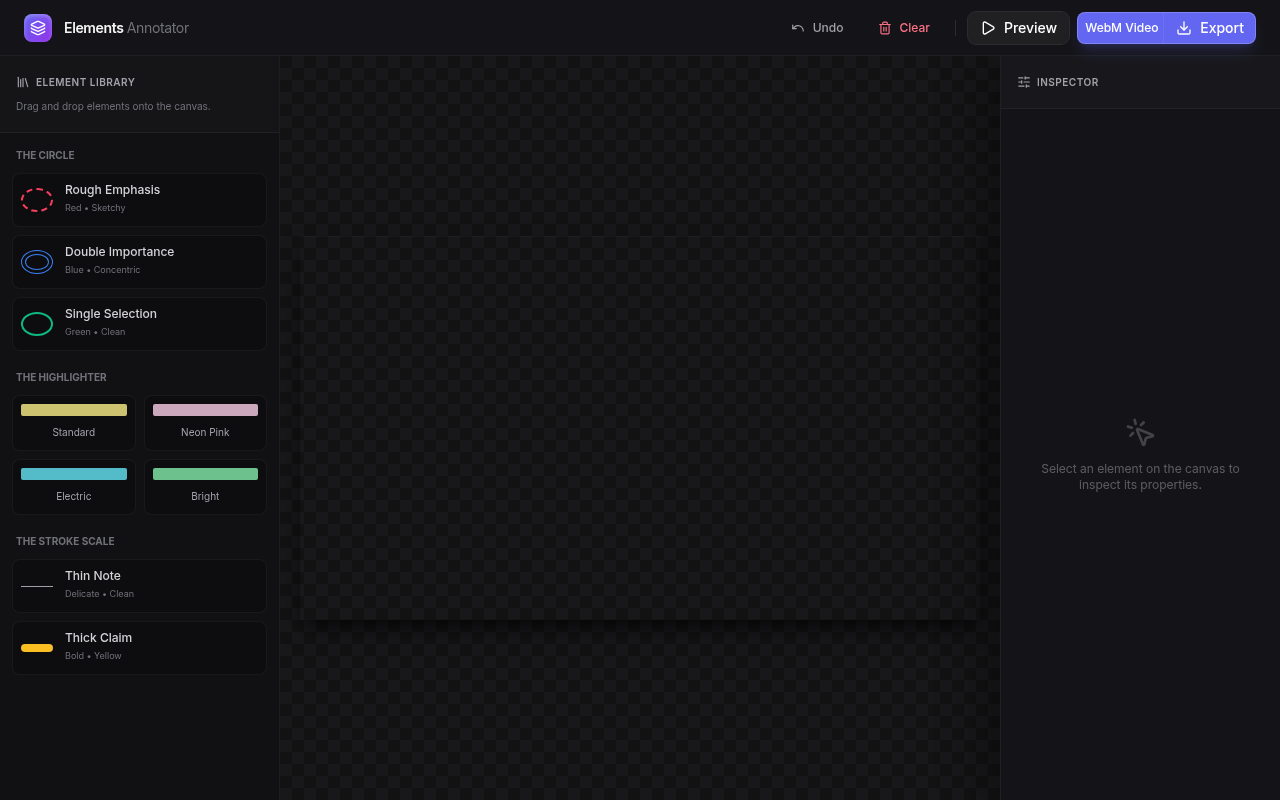Open the Preview playback

coord(1018,28)
